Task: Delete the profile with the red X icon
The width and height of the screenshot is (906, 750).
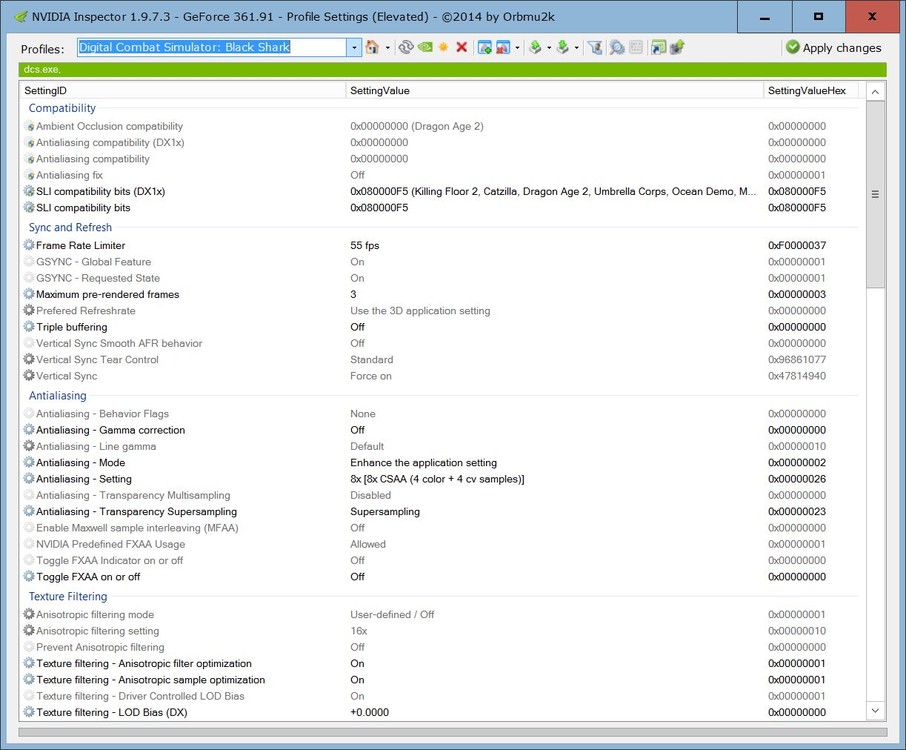Action: (461, 47)
